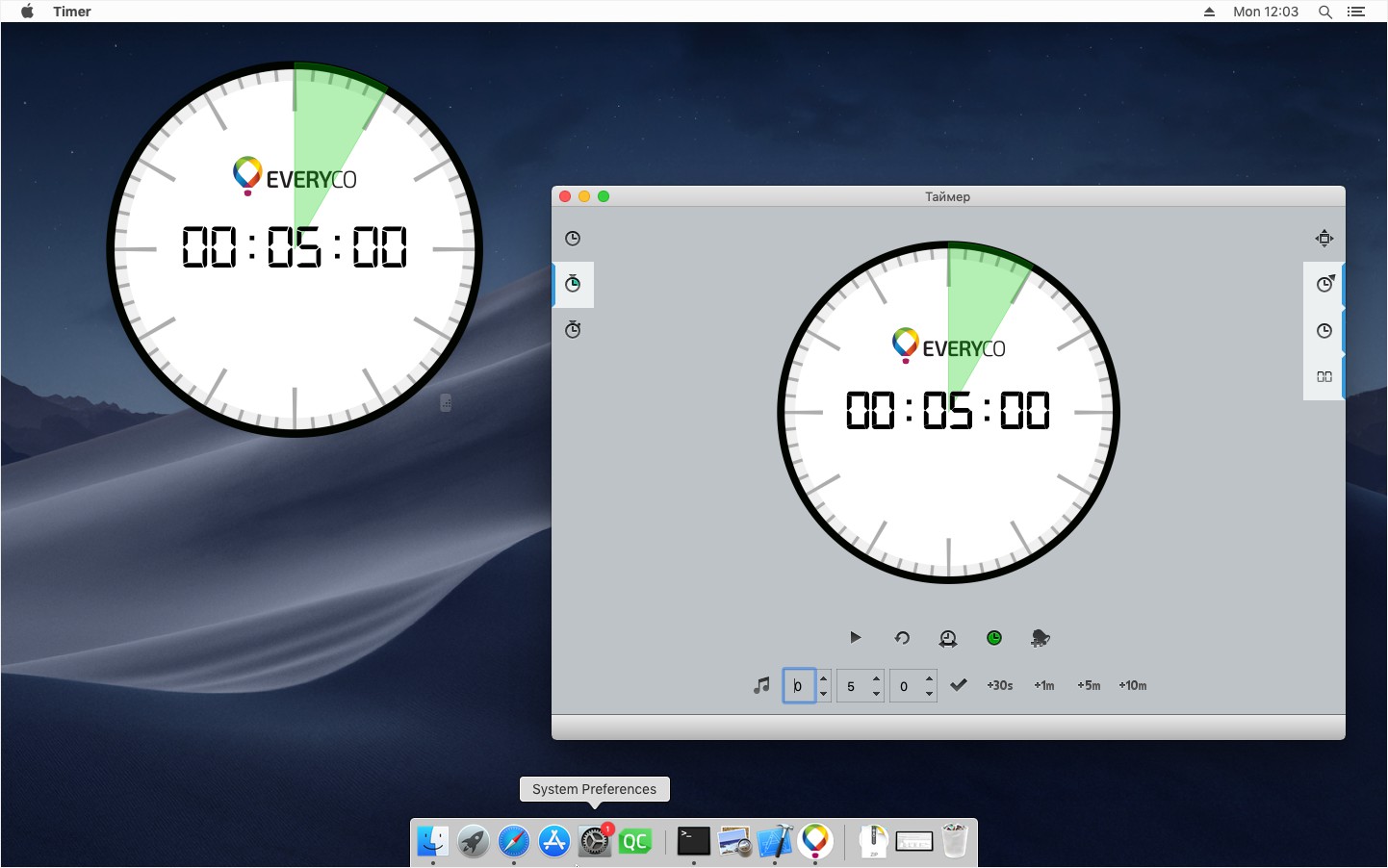Open Trash from the Dock
The width and height of the screenshot is (1388, 868).
(955, 840)
